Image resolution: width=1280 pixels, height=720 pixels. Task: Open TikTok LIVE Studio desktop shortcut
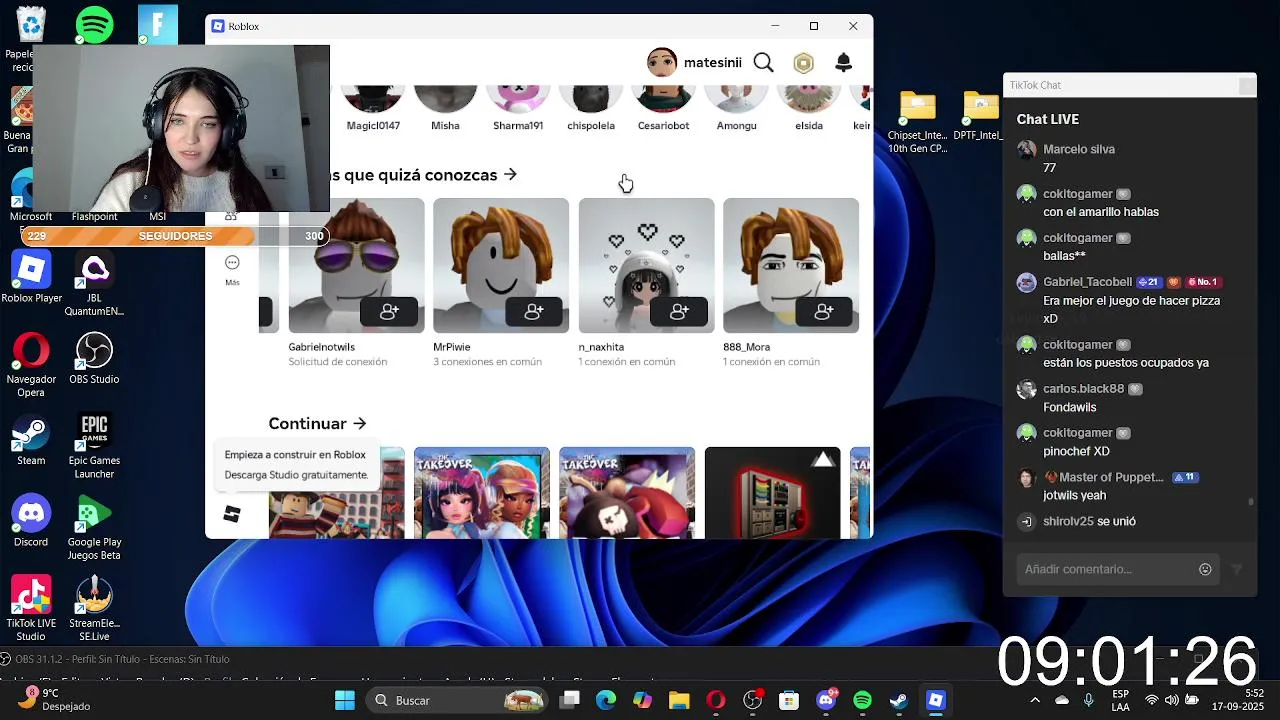(31, 608)
